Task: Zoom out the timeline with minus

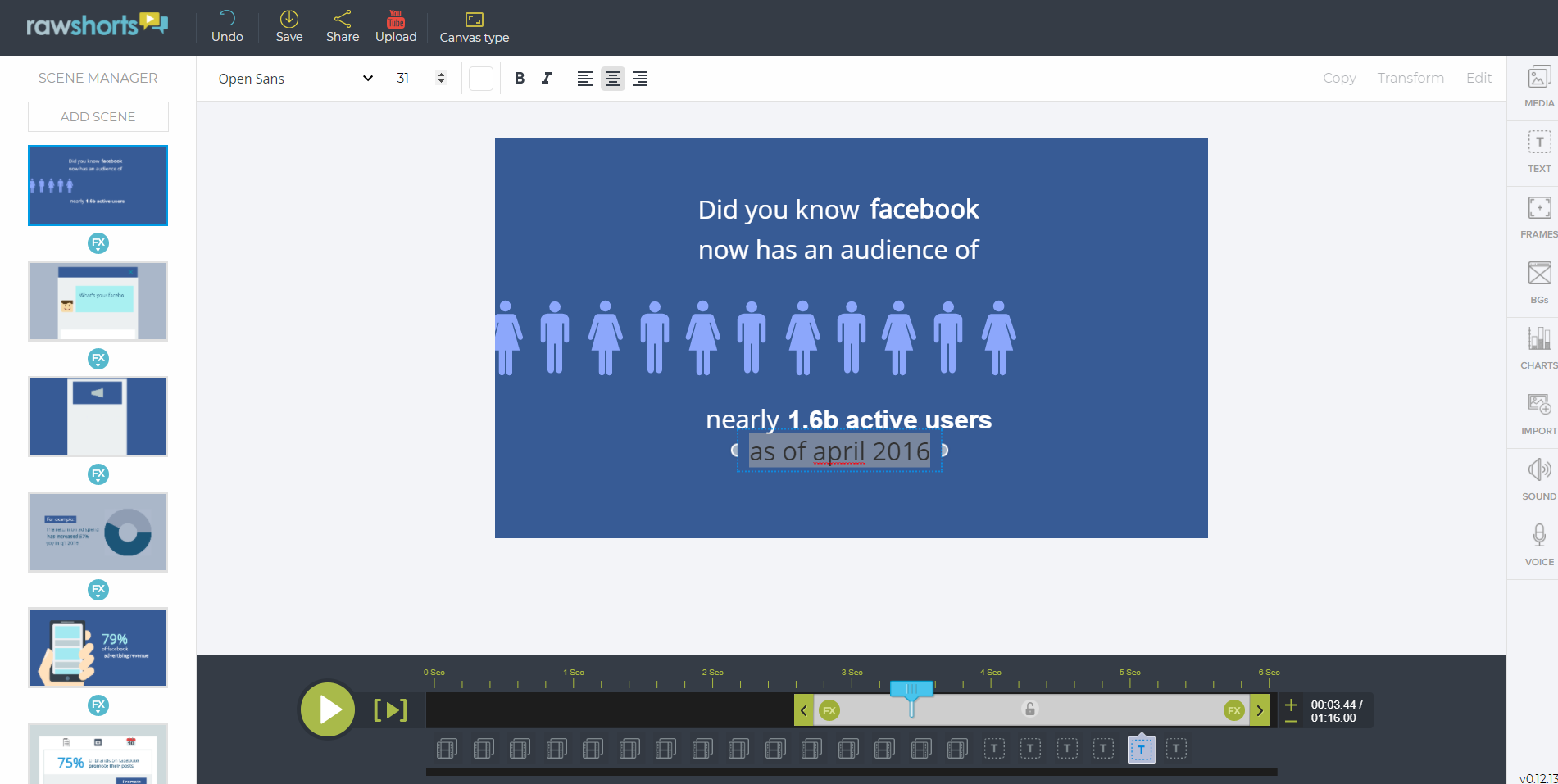Action: pyautogui.click(x=1291, y=721)
